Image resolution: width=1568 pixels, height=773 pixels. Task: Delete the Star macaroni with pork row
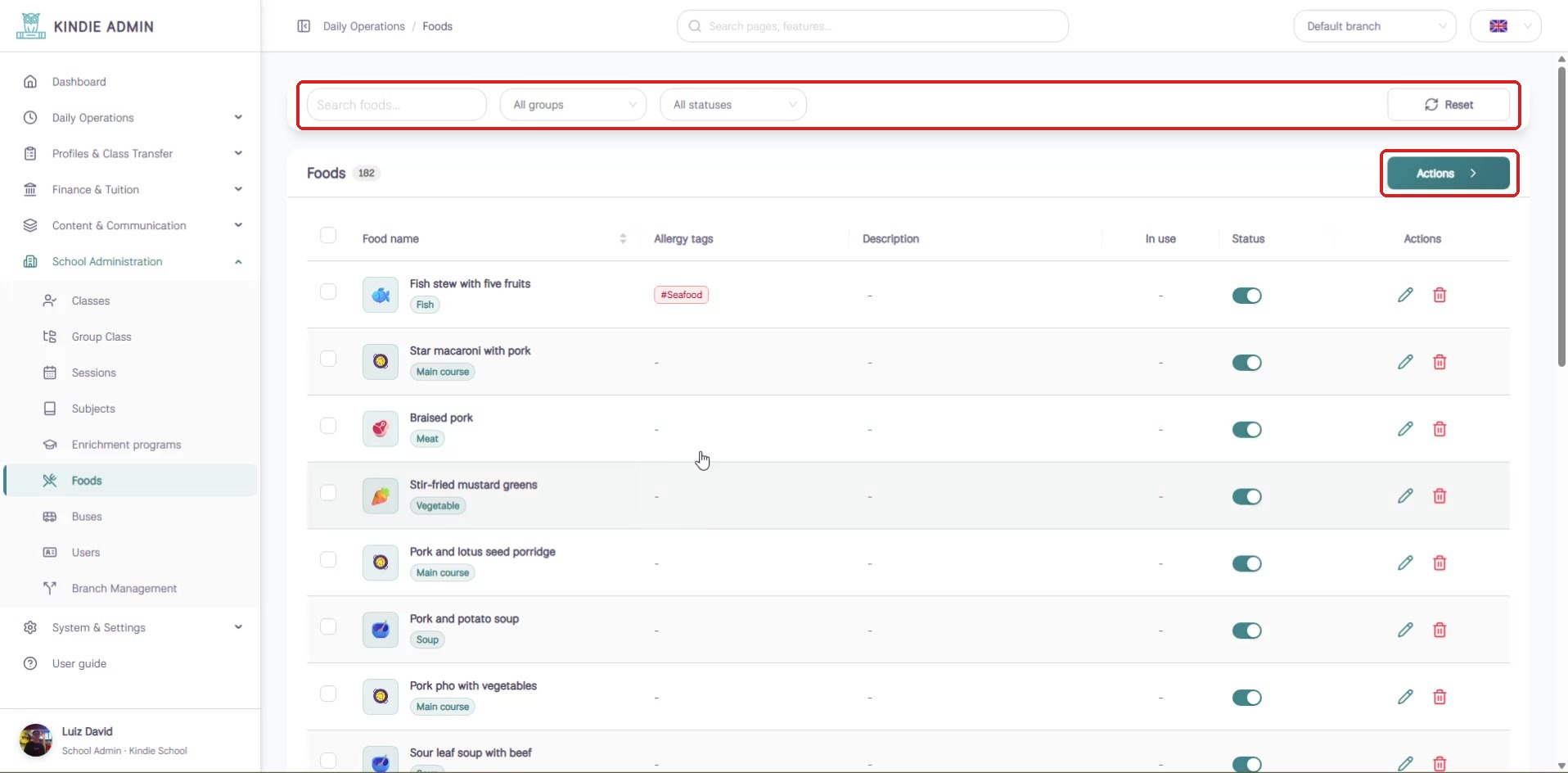pos(1440,362)
